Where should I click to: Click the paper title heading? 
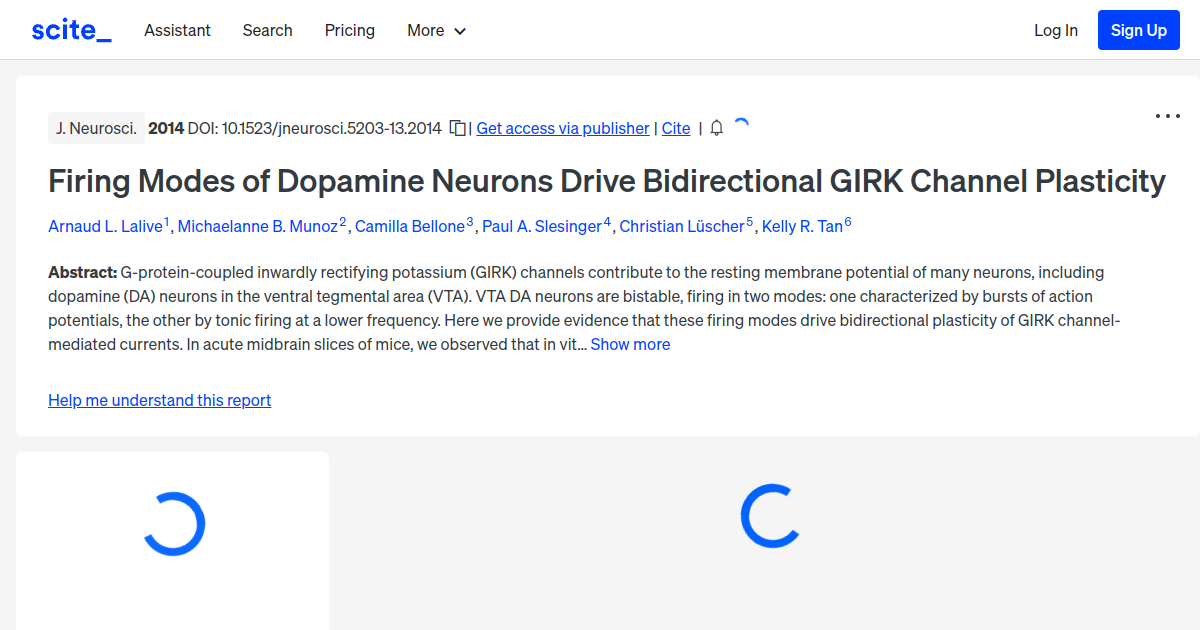(x=606, y=181)
